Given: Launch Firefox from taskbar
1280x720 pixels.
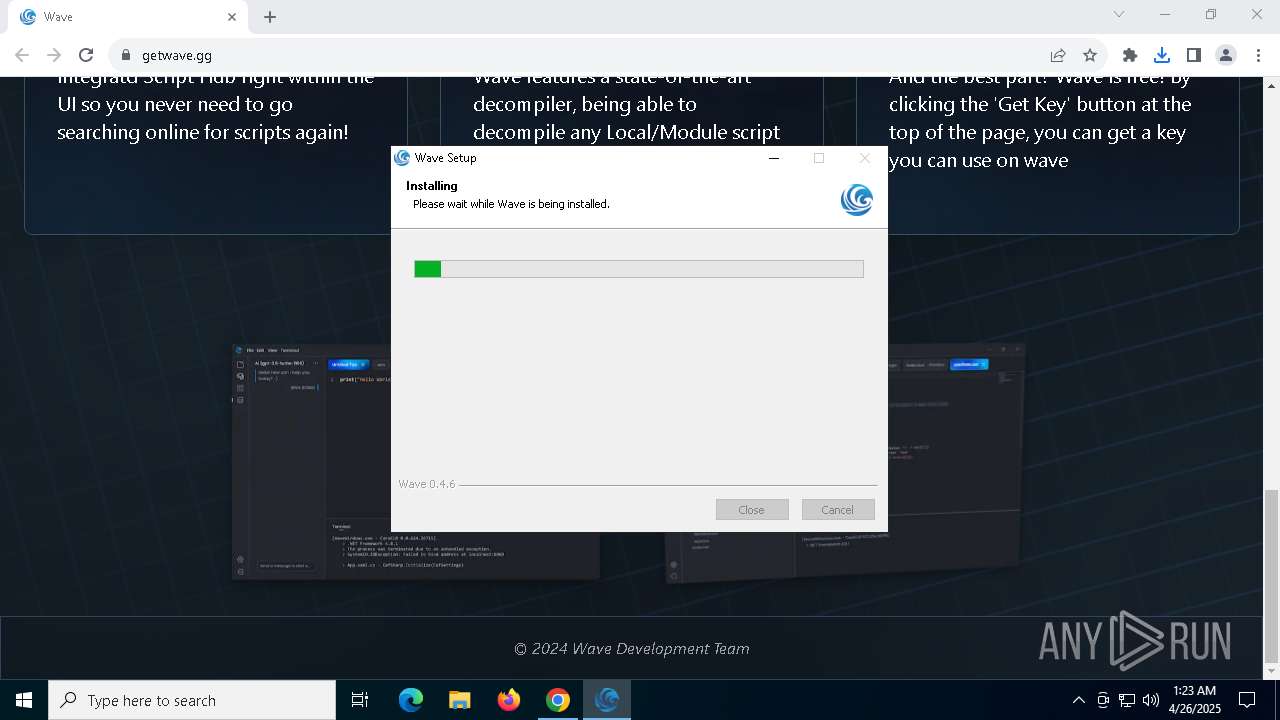Looking at the screenshot, I should point(509,700).
